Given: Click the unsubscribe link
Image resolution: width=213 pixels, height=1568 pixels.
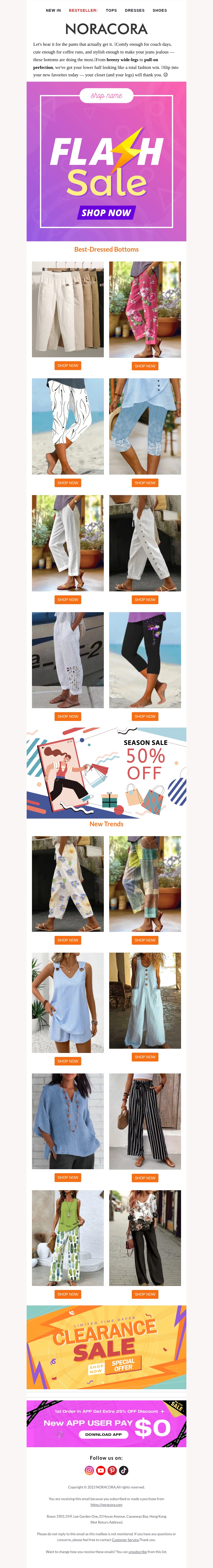Looking at the screenshot, I should 138,1552.
